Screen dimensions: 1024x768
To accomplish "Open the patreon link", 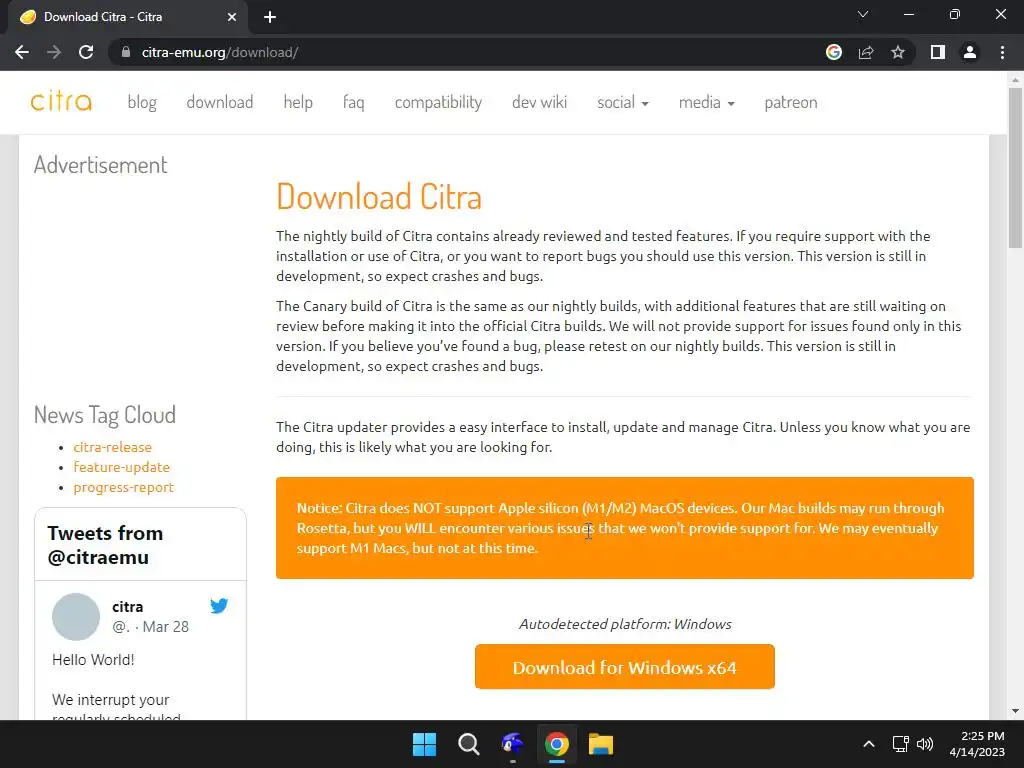I will point(791,103).
